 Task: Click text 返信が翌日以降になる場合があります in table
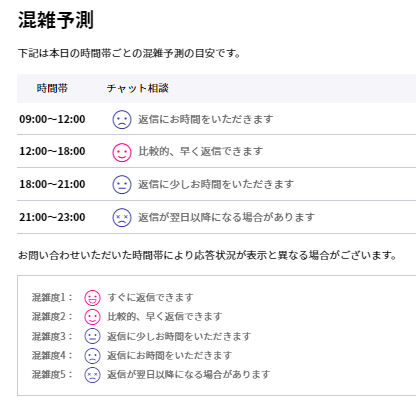[x=227, y=218]
